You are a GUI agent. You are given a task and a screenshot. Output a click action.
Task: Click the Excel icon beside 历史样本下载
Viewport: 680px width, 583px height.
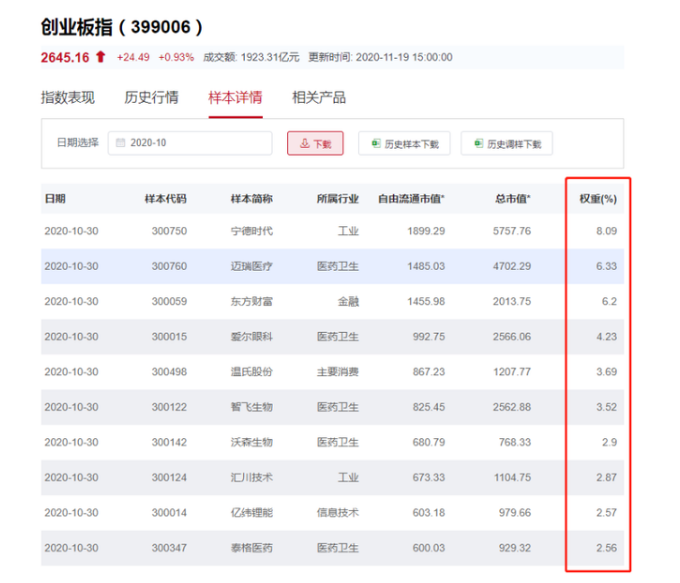[376, 144]
